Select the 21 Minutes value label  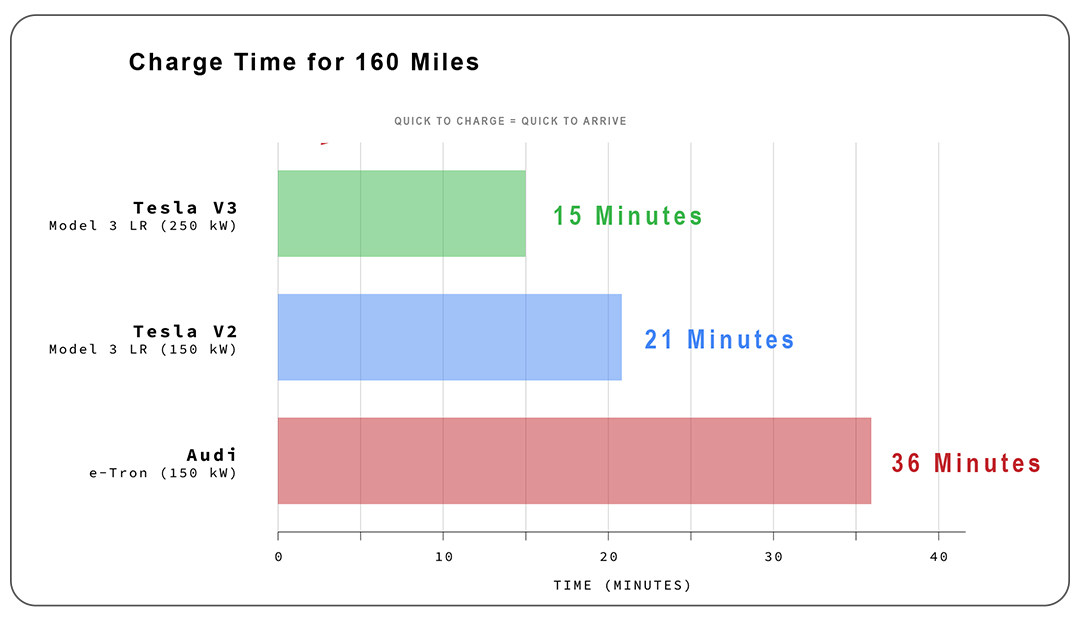tap(719, 340)
